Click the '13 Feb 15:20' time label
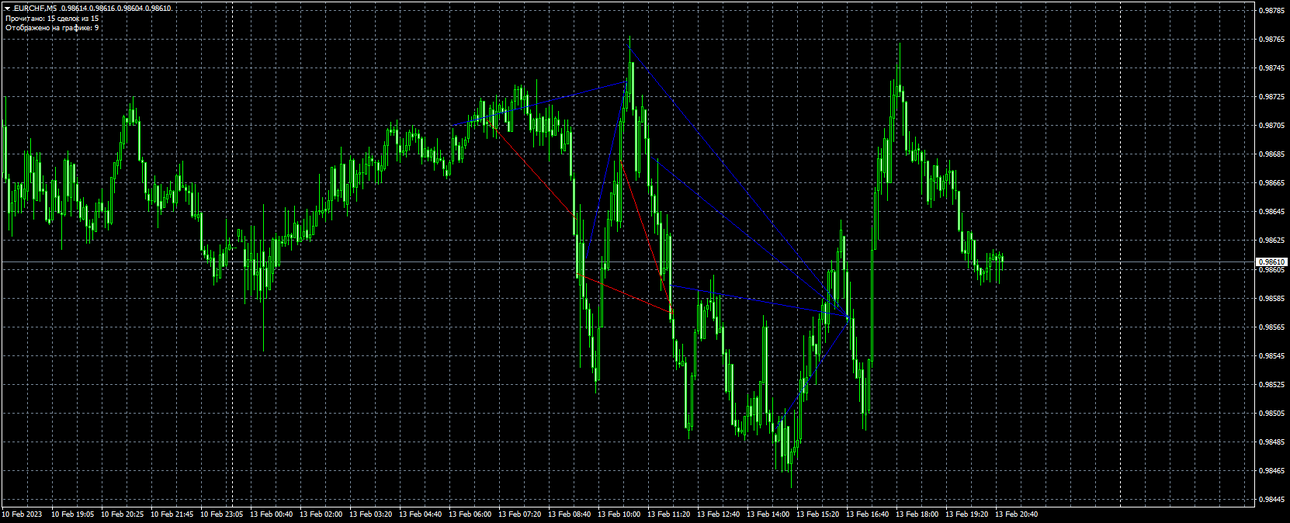This screenshot has height=523, width=1290. pyautogui.click(x=817, y=514)
